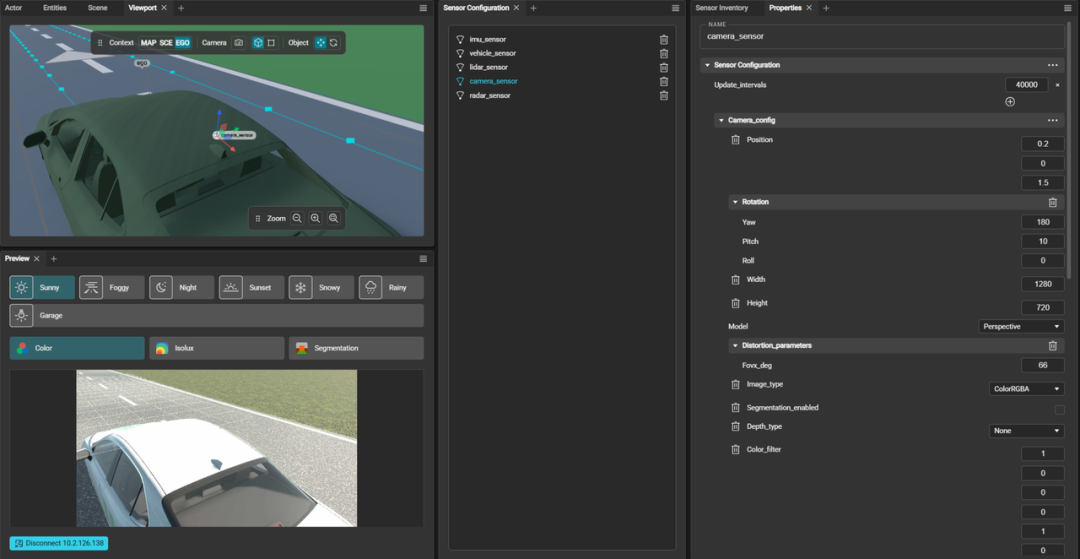Open the Image_type ColorRGBA dropdown
This screenshot has width=1080, height=559.
pyautogui.click(x=1026, y=389)
